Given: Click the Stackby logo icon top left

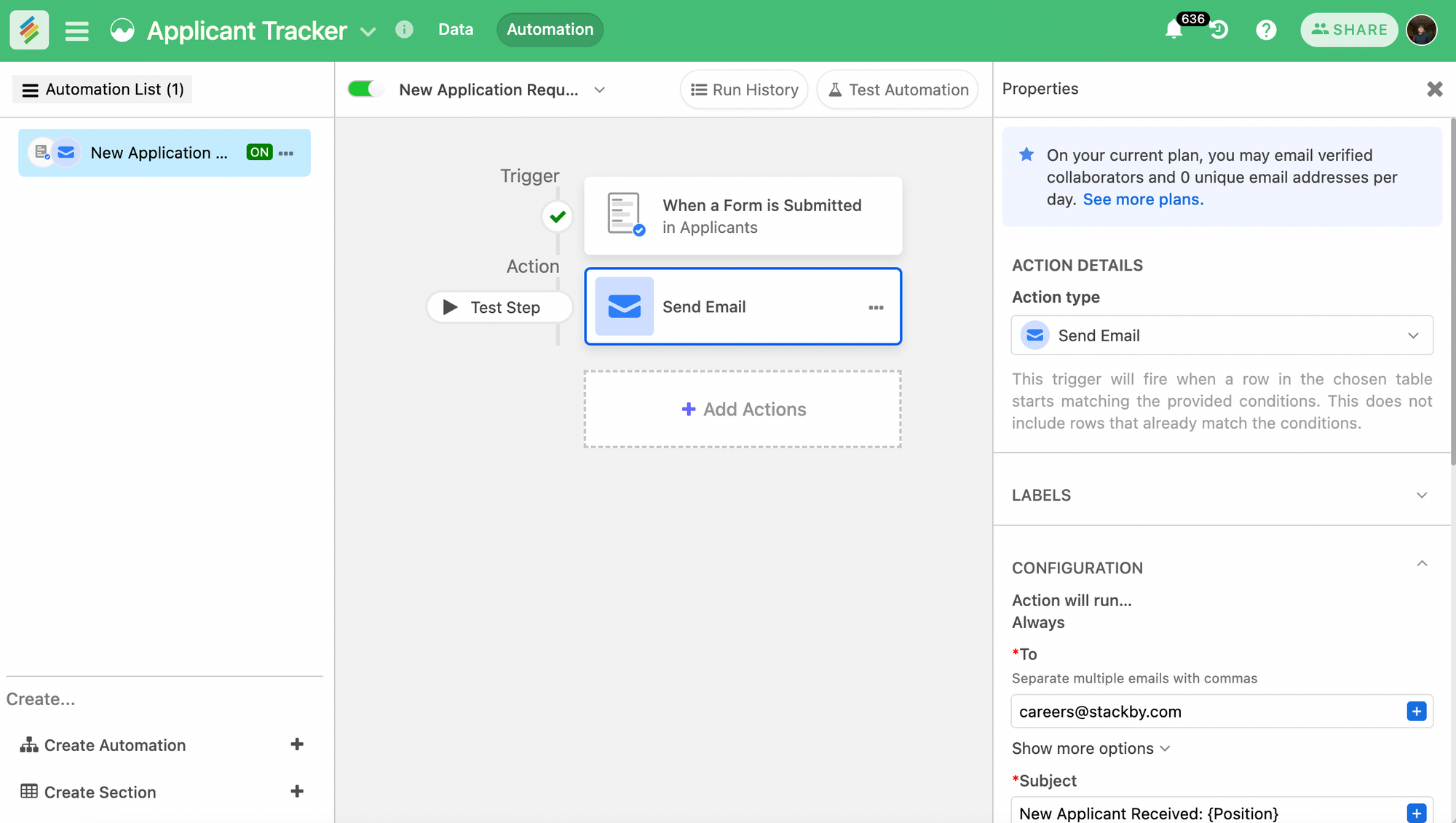Looking at the screenshot, I should click(x=30, y=29).
